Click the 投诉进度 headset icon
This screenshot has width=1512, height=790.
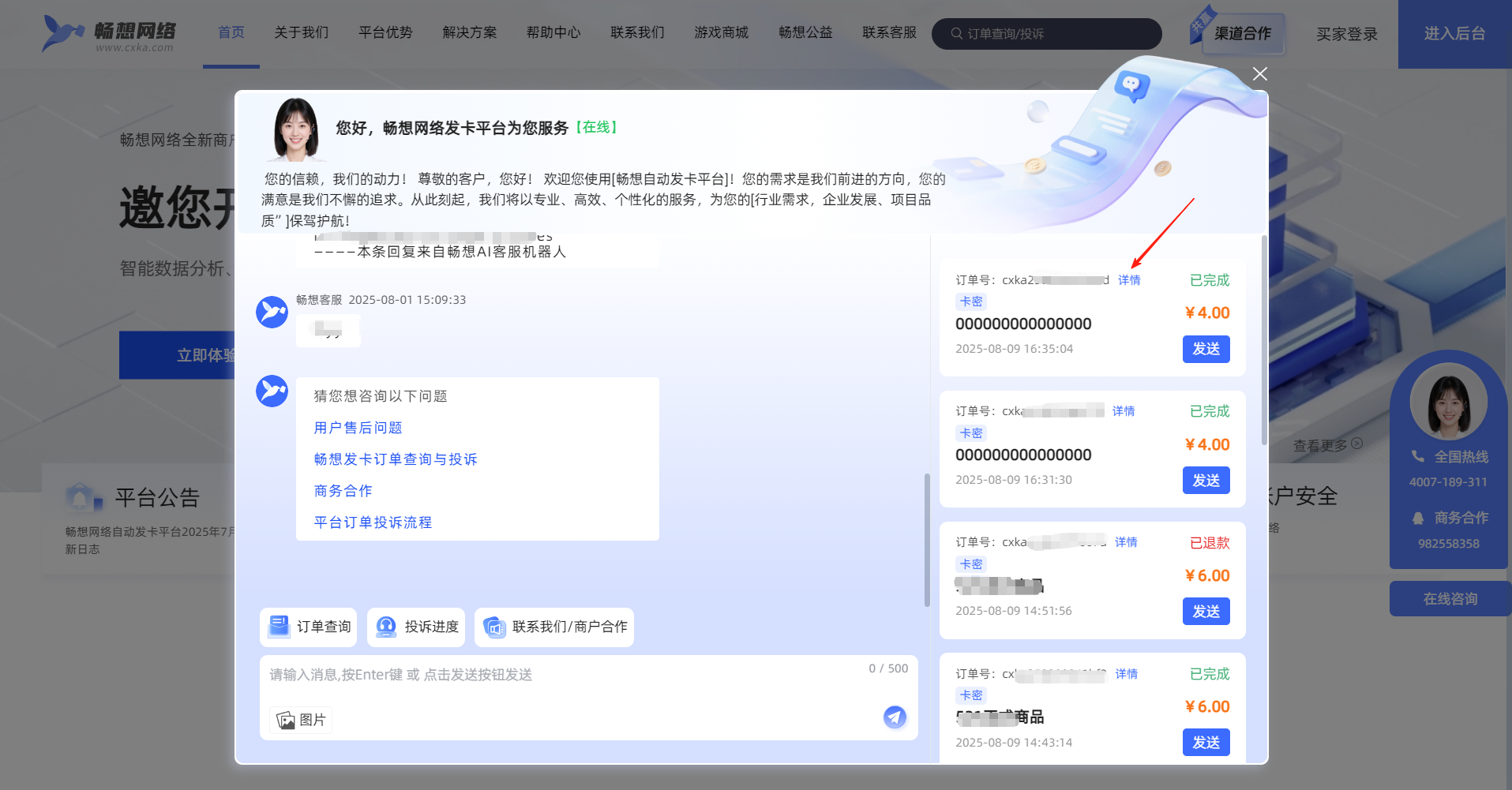click(x=385, y=627)
